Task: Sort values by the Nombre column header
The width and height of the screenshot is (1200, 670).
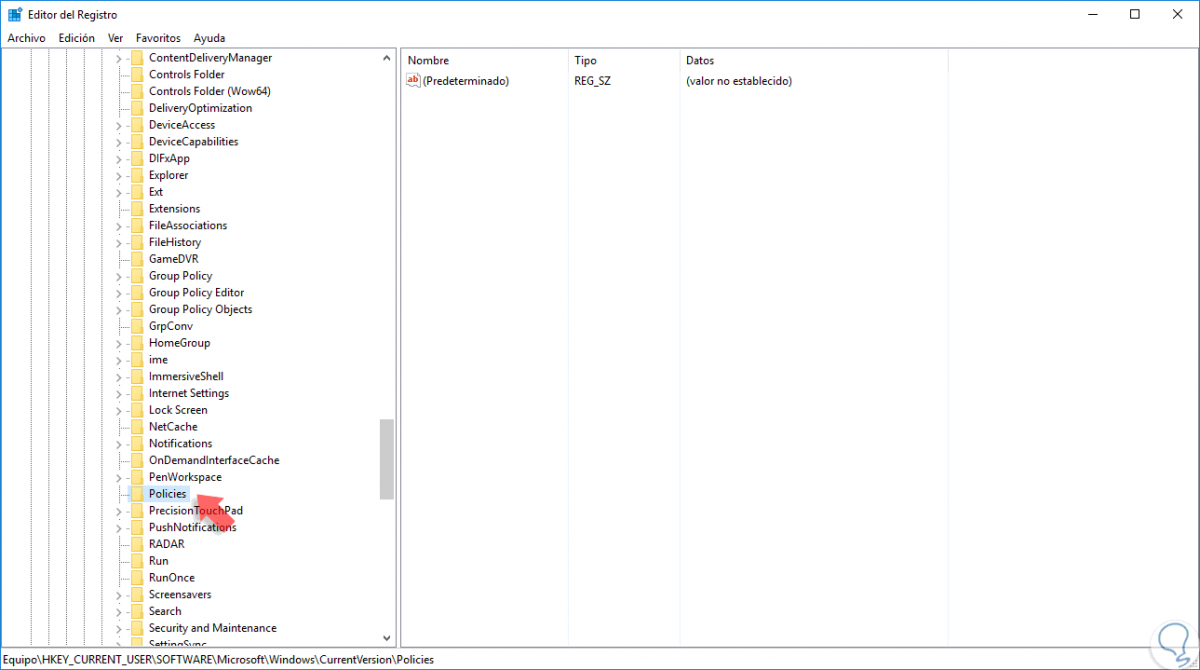Action: [484, 61]
